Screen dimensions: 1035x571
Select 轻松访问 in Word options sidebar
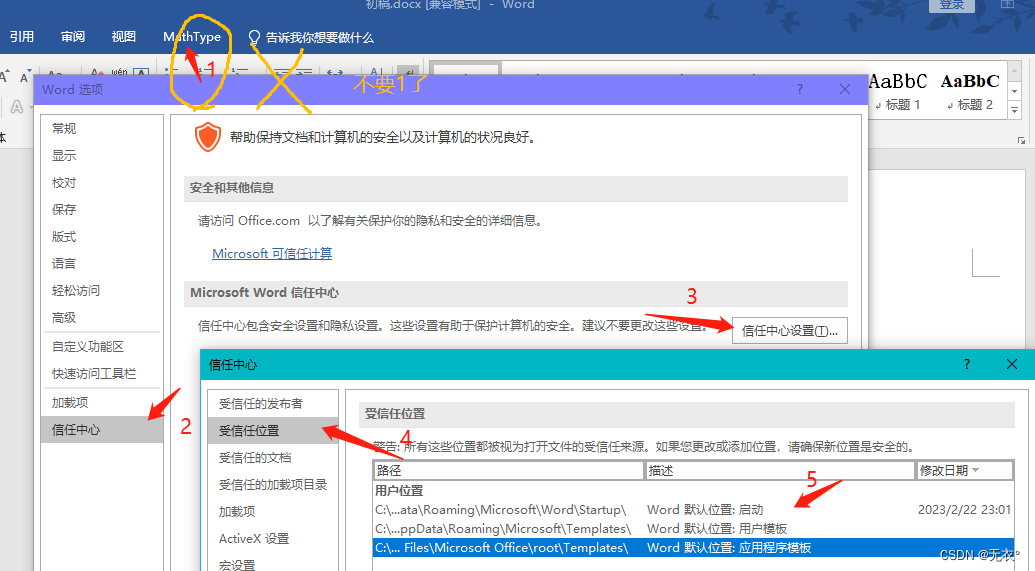(102, 290)
